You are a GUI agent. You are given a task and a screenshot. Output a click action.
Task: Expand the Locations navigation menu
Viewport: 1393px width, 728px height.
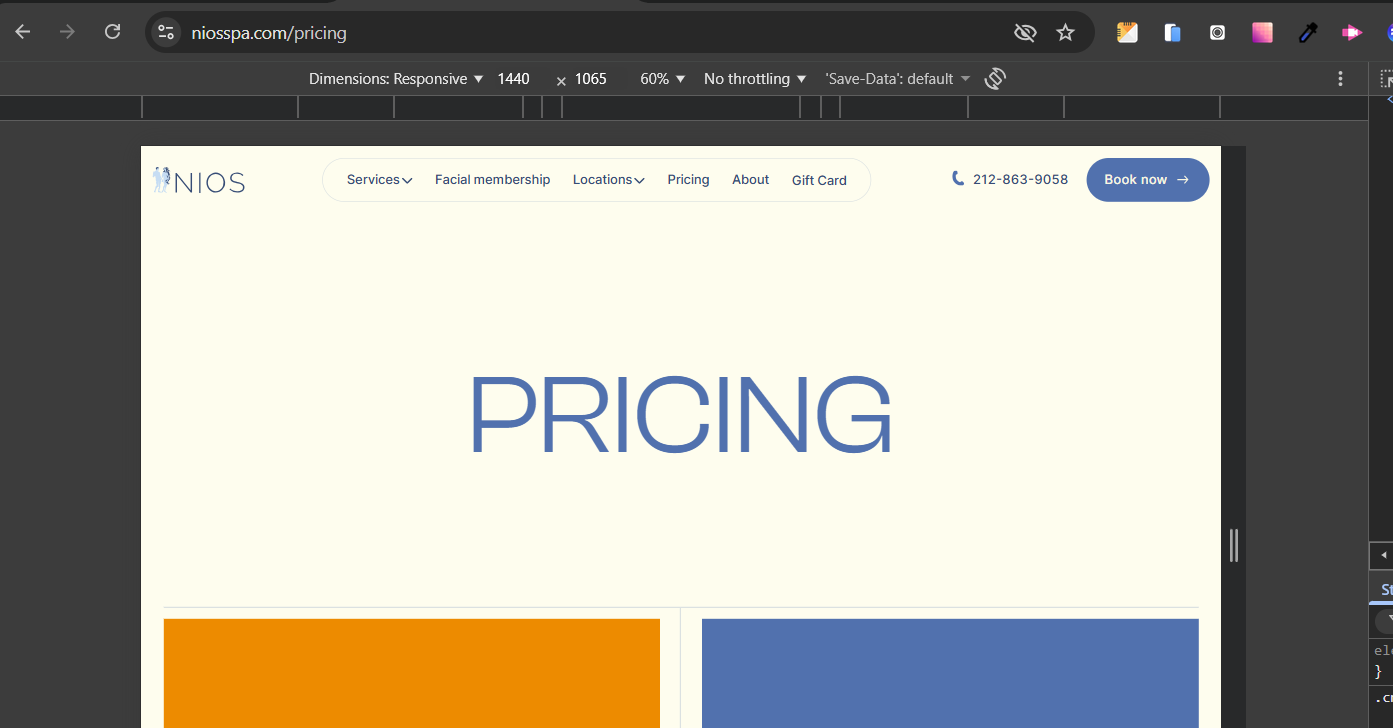click(x=608, y=180)
